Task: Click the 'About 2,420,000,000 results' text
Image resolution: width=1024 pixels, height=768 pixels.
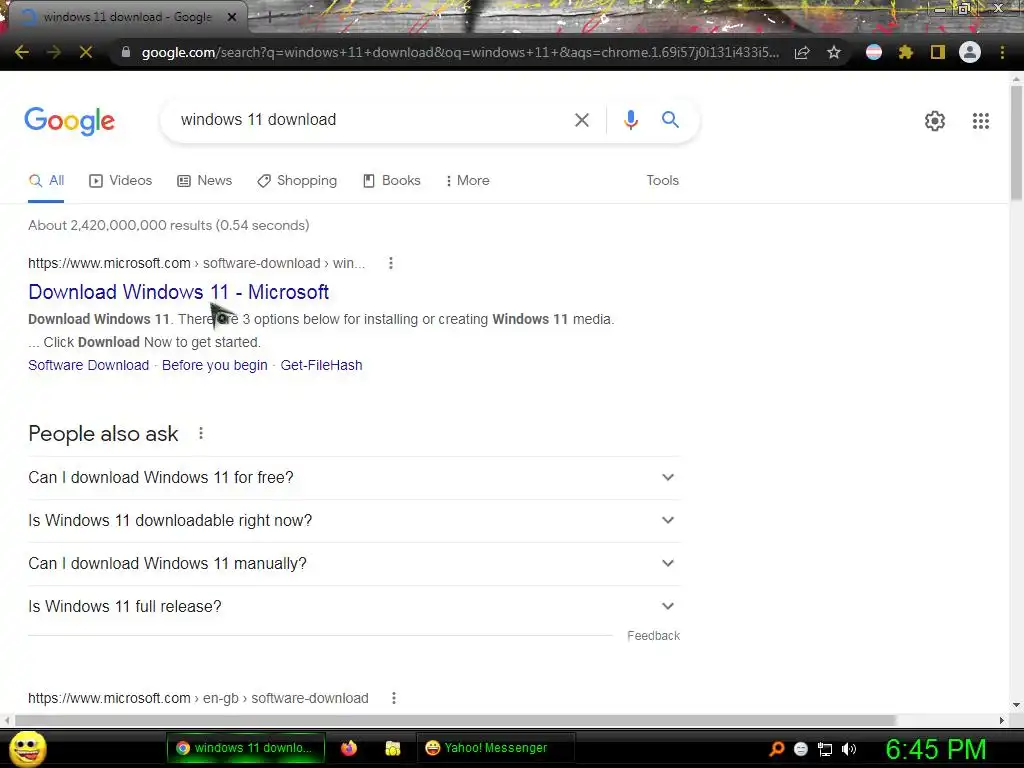Action: [x=168, y=225]
